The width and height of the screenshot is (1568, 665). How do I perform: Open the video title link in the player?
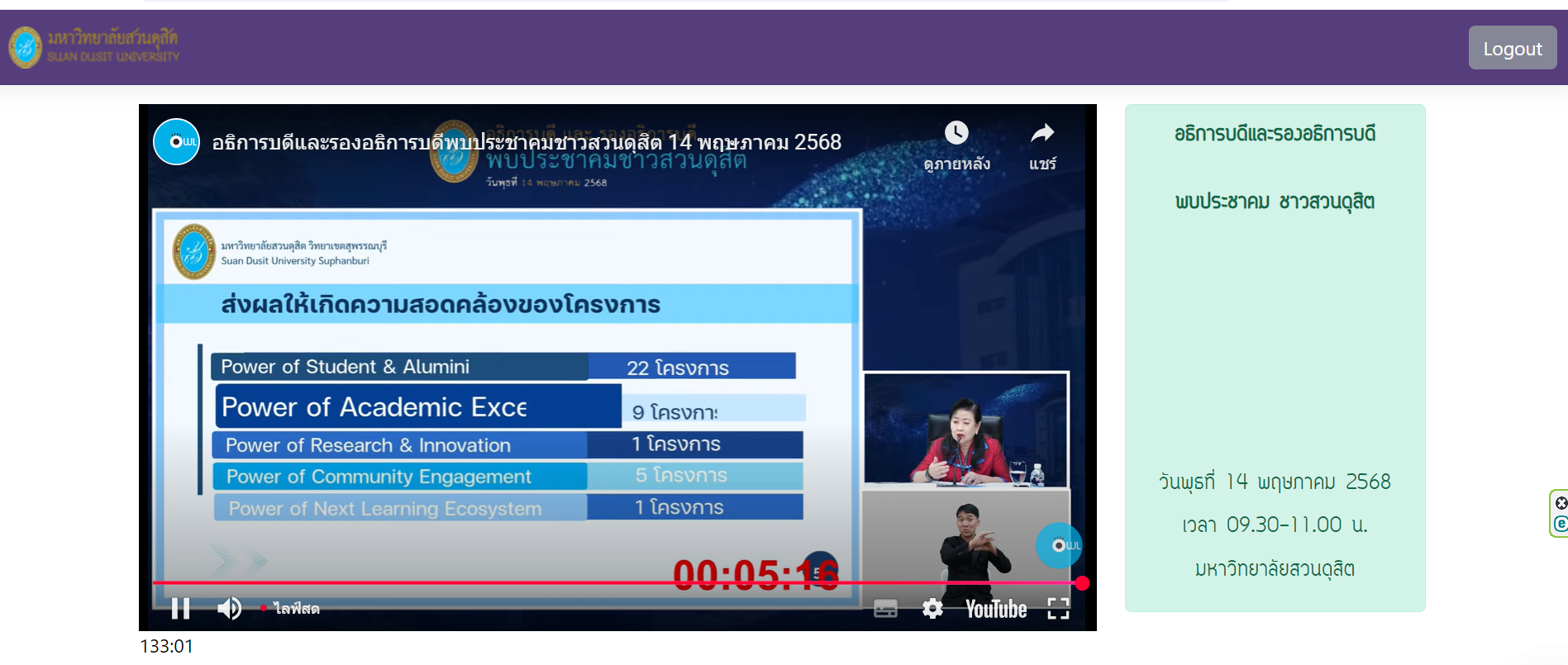click(526, 142)
